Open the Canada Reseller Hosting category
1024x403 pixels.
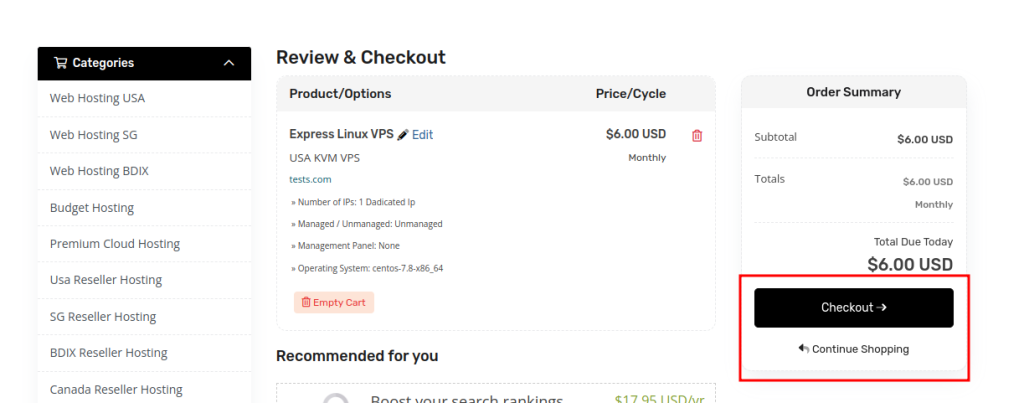[115, 389]
